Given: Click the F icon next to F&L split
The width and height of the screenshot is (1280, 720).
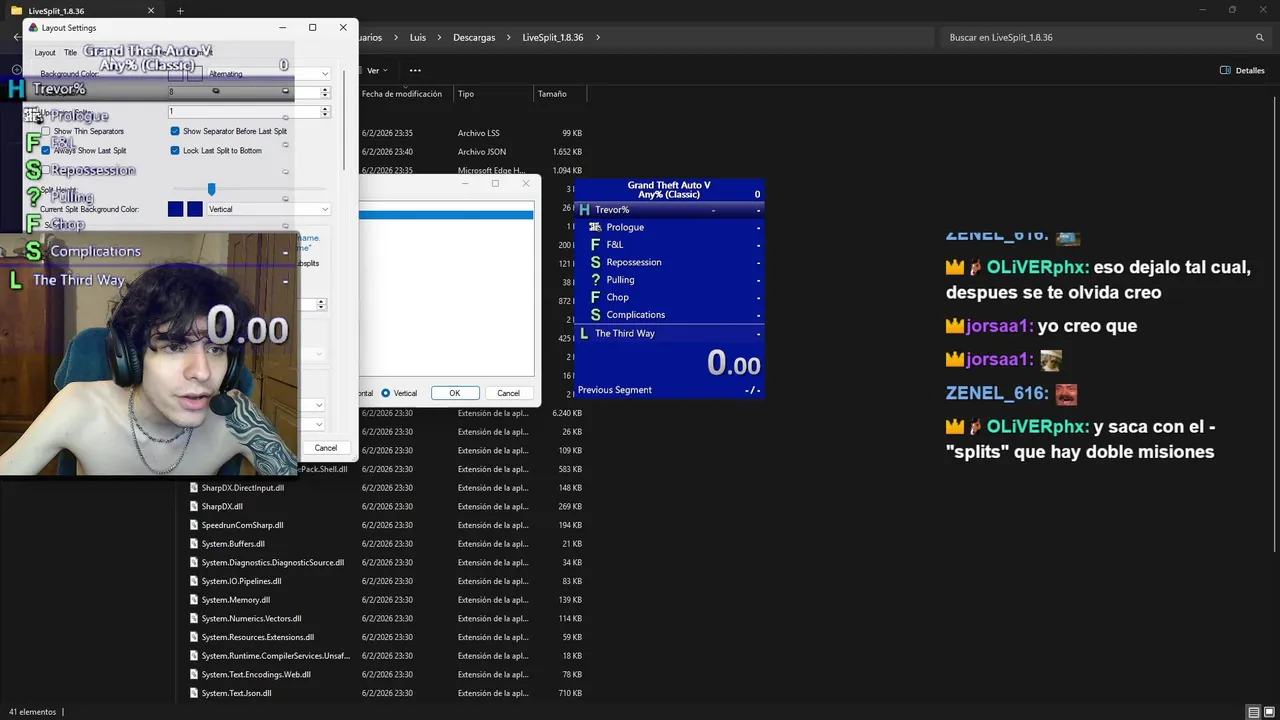Looking at the screenshot, I should pos(595,245).
